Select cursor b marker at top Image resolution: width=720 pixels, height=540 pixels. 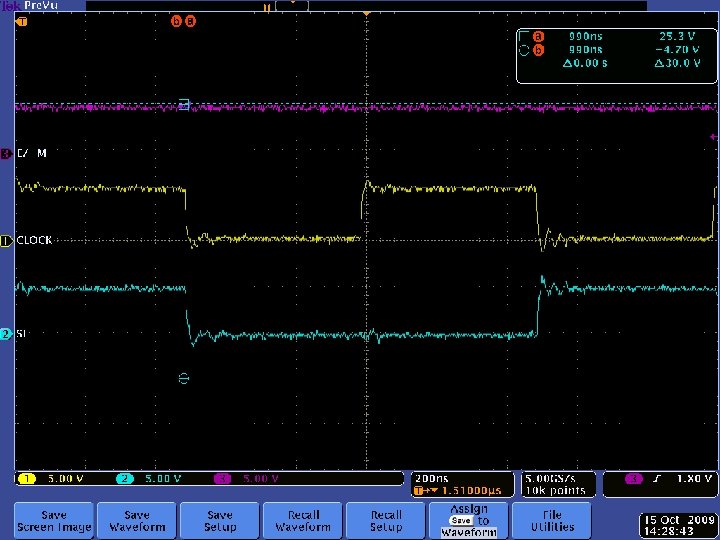178,21
